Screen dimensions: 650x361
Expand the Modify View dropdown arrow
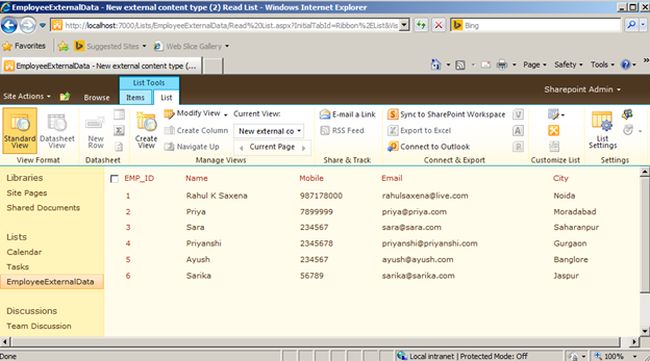click(226, 114)
